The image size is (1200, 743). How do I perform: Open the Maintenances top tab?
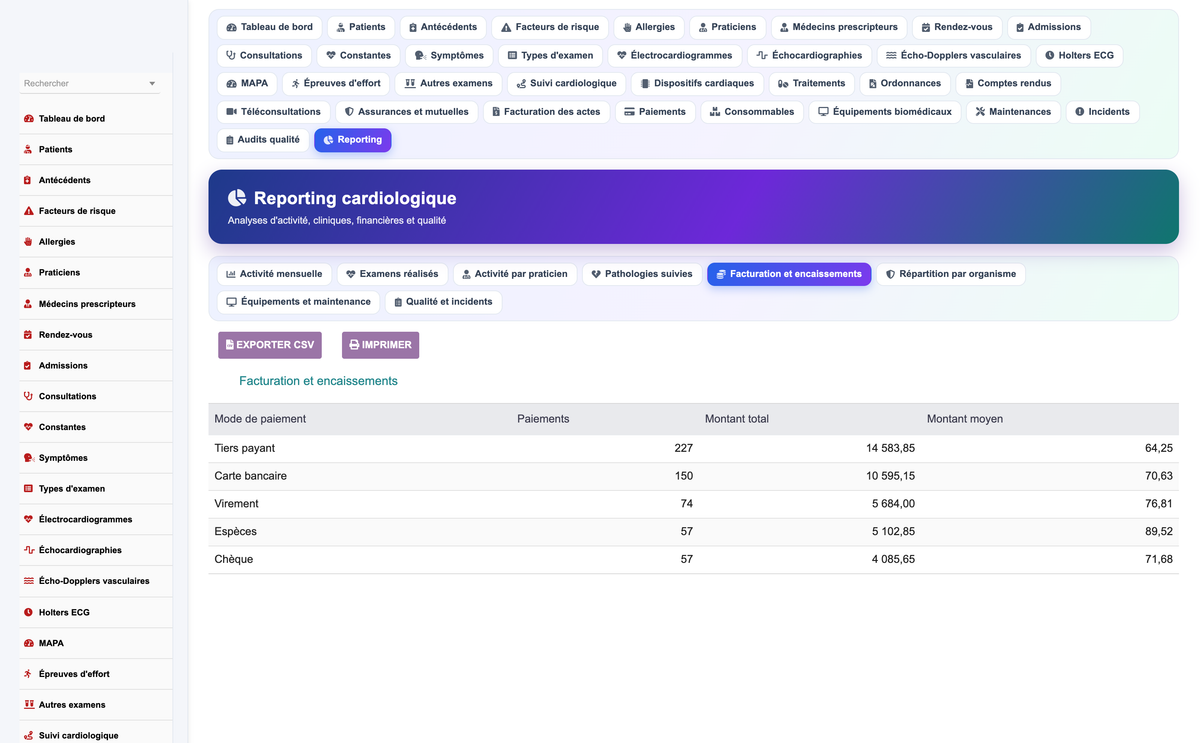[x=1013, y=111]
